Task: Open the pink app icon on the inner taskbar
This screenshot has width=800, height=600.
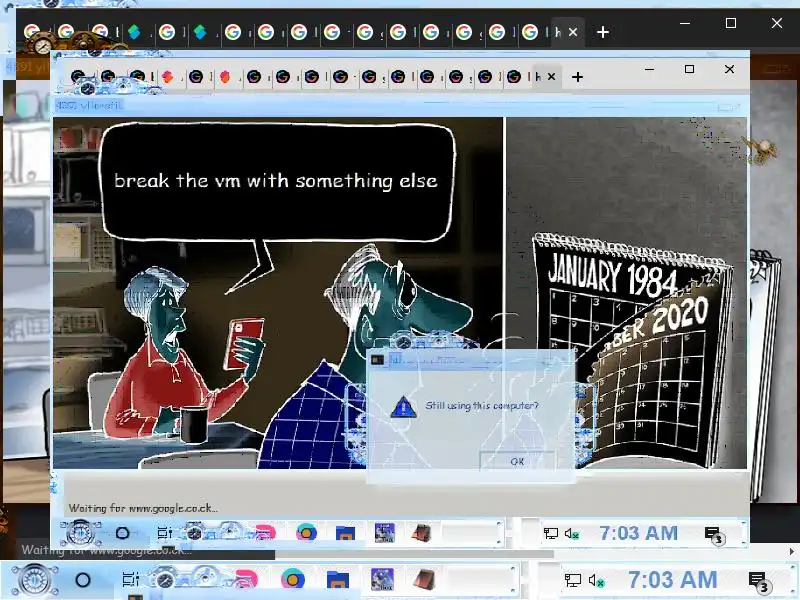Action: click(x=265, y=533)
